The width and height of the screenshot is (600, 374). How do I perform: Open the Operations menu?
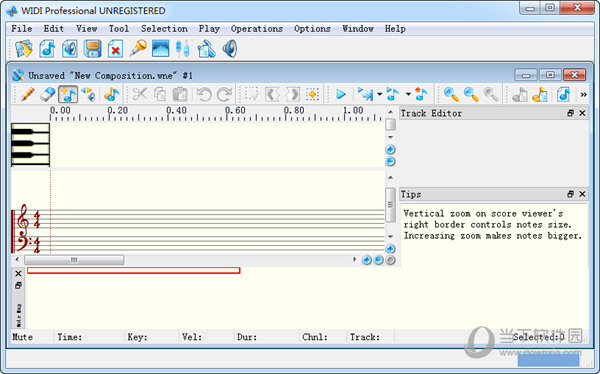(x=257, y=29)
